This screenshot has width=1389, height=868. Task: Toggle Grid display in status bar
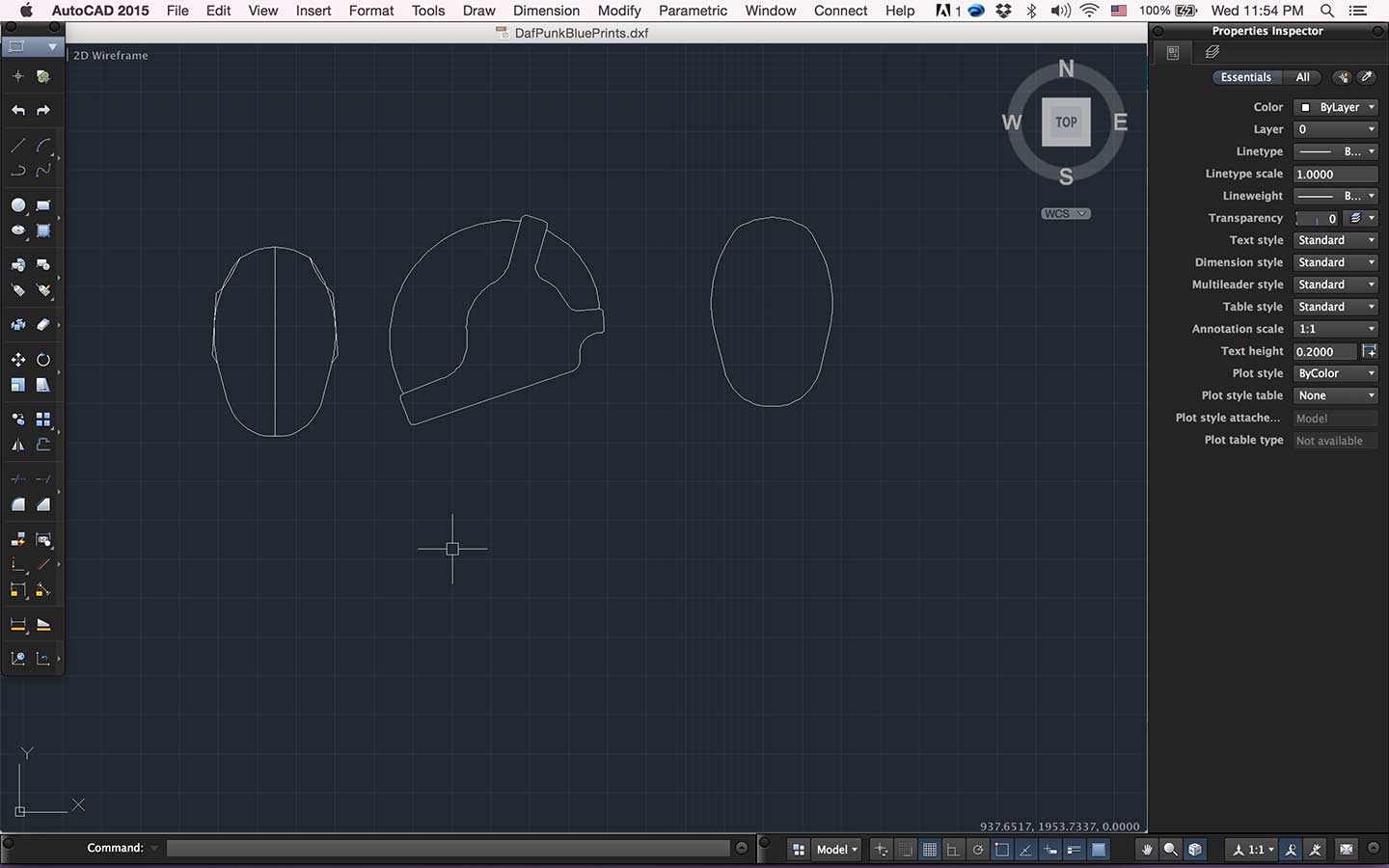[x=930, y=850]
